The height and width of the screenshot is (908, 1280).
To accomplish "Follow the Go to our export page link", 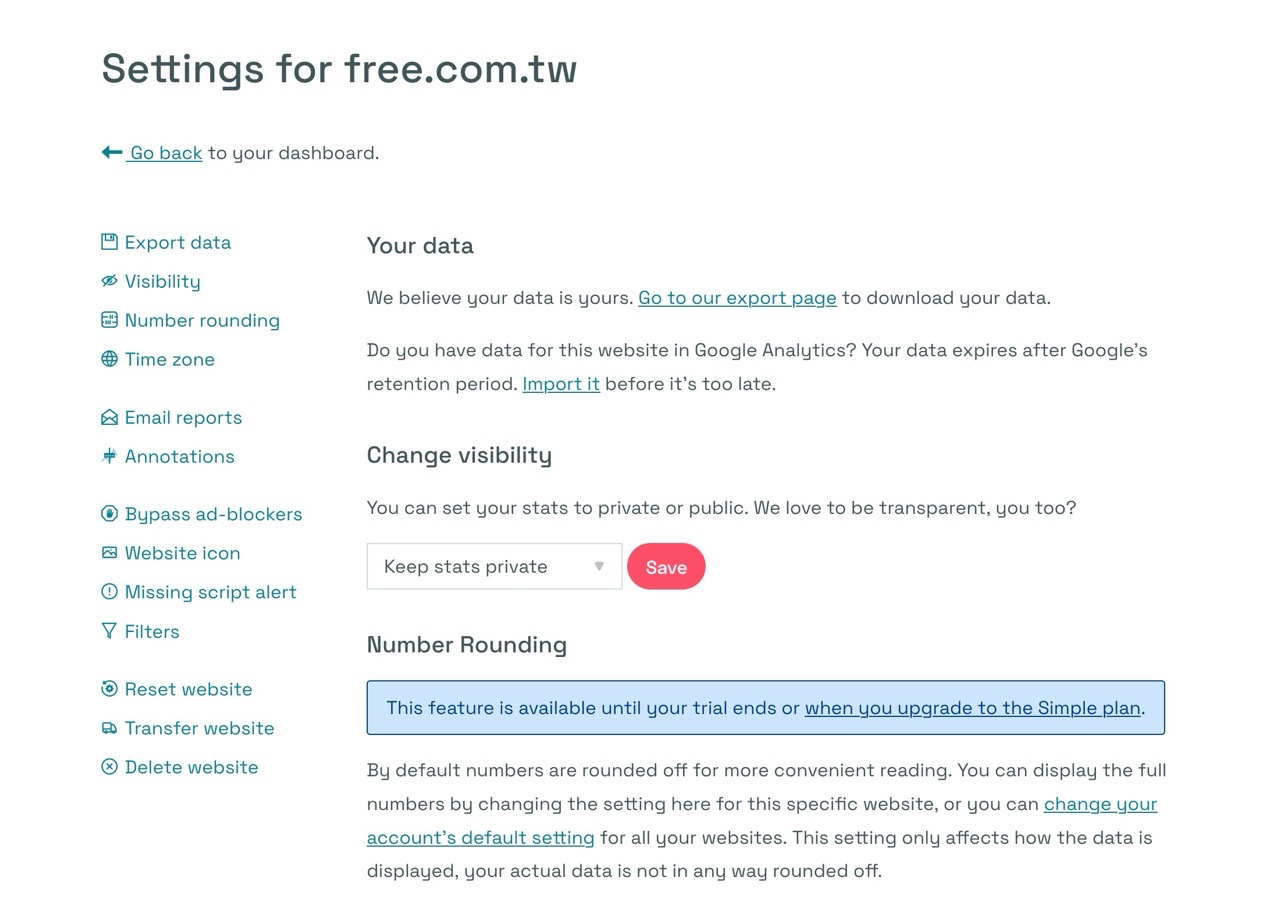I will pyautogui.click(x=737, y=298).
